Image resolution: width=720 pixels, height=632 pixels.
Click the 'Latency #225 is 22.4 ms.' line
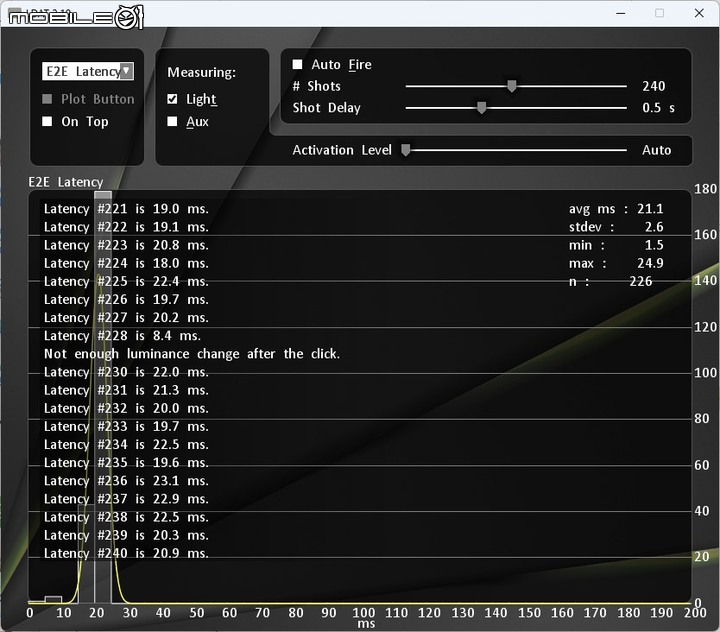(126, 282)
